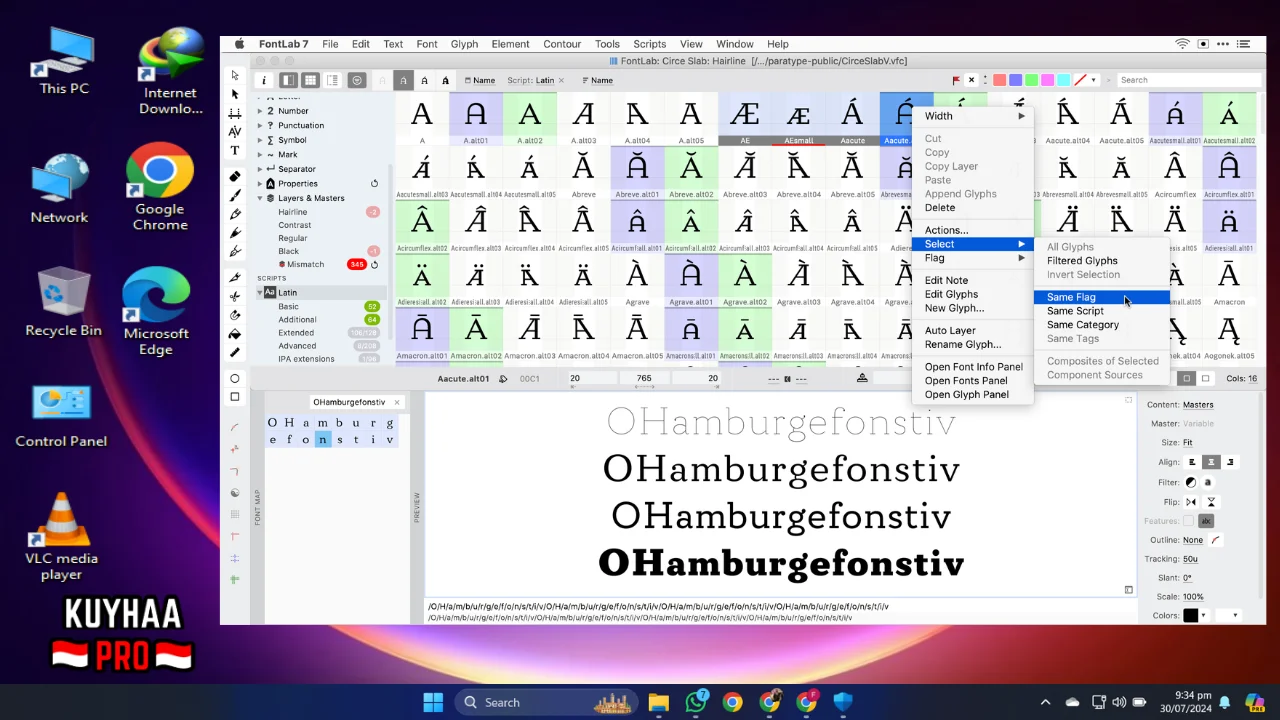
Task: Click the Outline curve icon
Action: [x=1216, y=540]
